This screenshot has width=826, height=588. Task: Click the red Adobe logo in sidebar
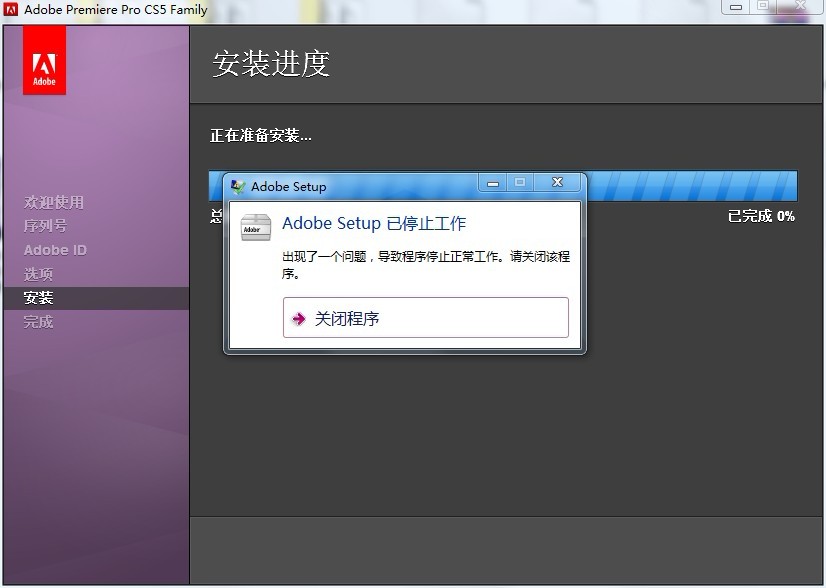[44, 61]
